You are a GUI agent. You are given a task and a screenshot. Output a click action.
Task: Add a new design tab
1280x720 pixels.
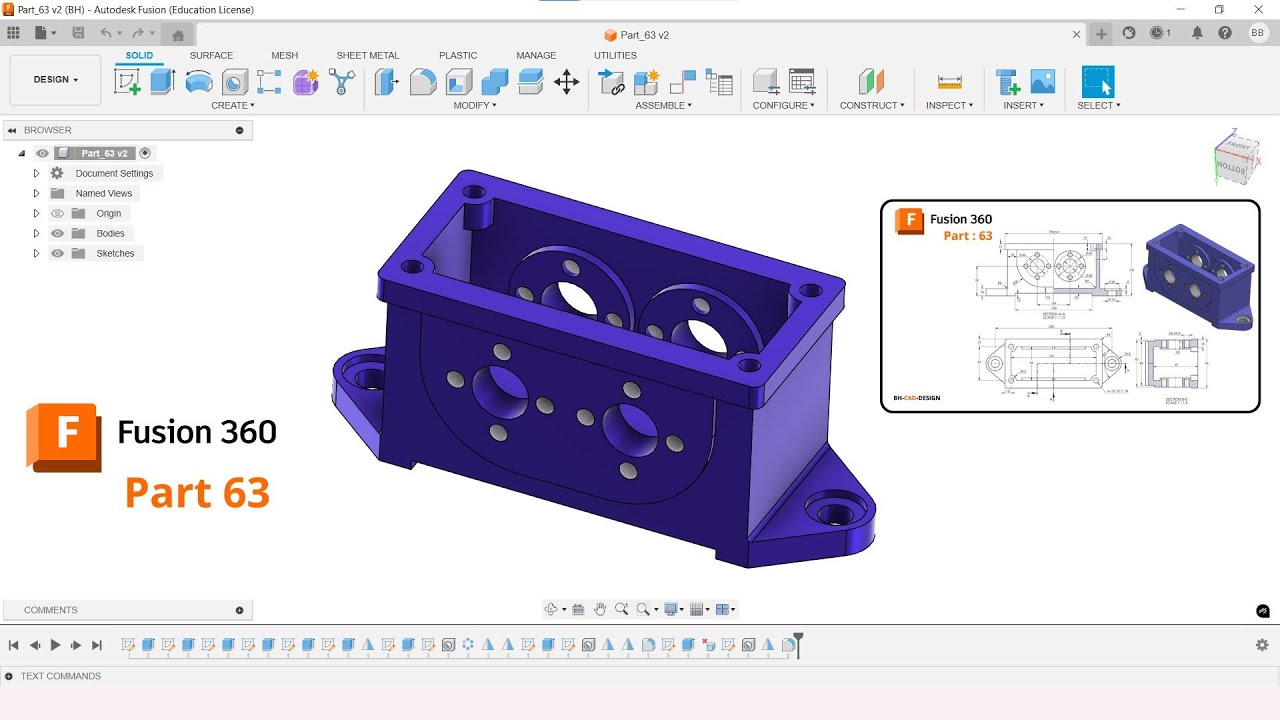(x=1101, y=34)
